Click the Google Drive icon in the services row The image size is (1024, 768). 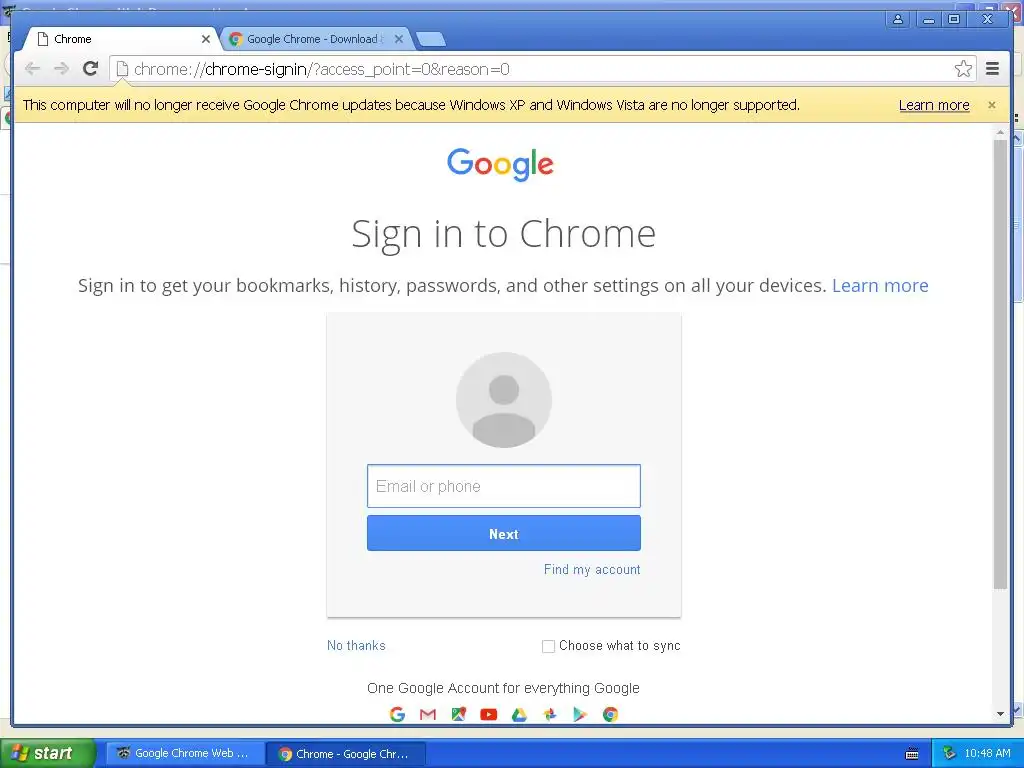[x=519, y=714]
